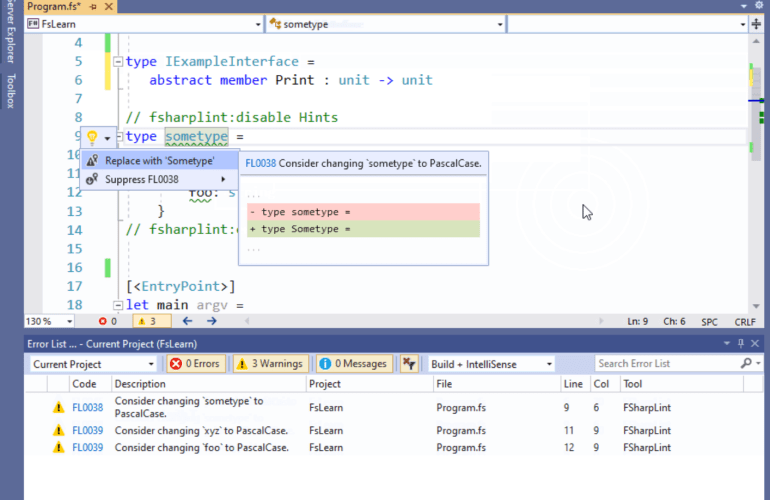Click the split editor icon at top right
This screenshot has width=770, height=500.
[757, 22]
